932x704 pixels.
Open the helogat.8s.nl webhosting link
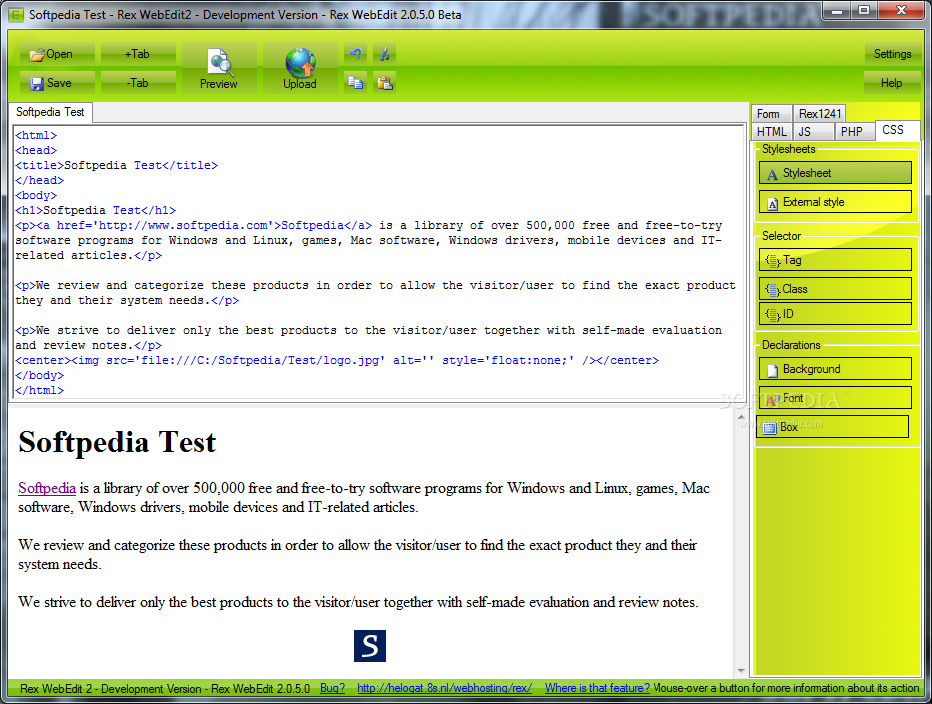[x=445, y=688]
